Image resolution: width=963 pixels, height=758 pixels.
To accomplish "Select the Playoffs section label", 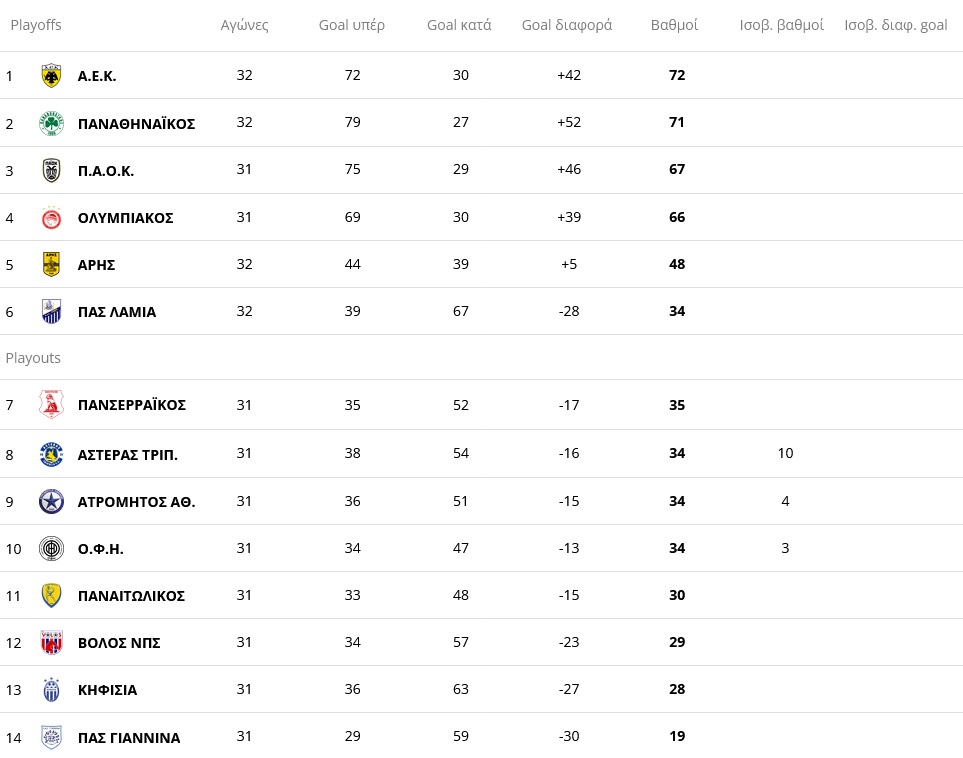I will pos(36,25).
